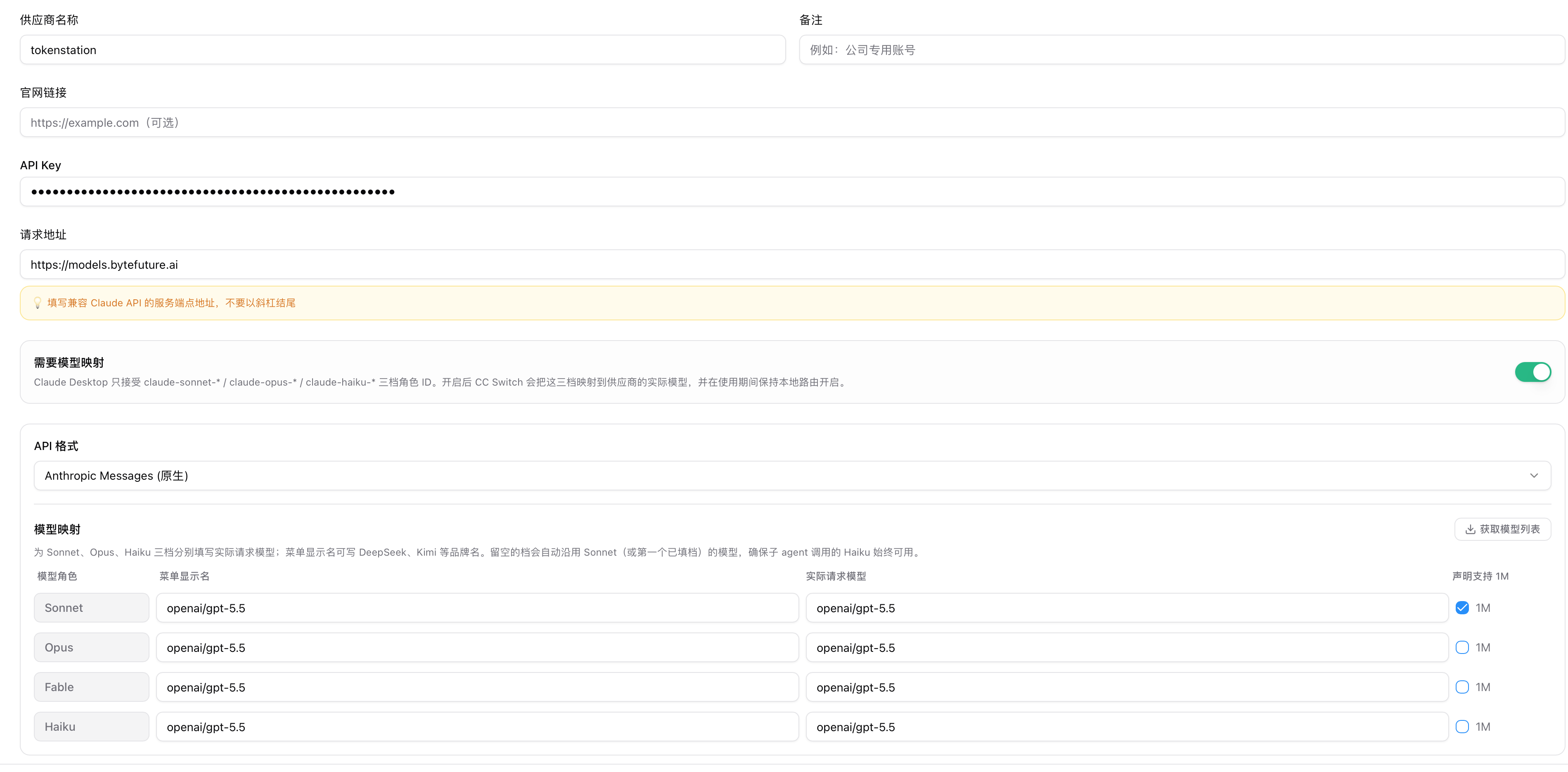The width and height of the screenshot is (1568, 772).
Task: Click the 官网链接 URL input field
Action: tap(792, 122)
